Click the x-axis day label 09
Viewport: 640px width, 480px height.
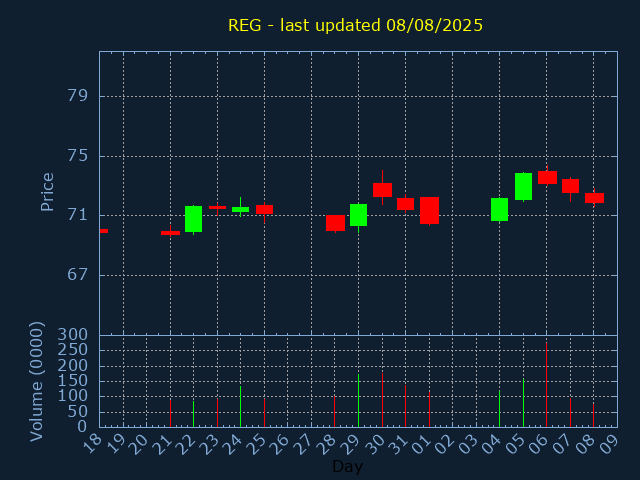(611, 444)
